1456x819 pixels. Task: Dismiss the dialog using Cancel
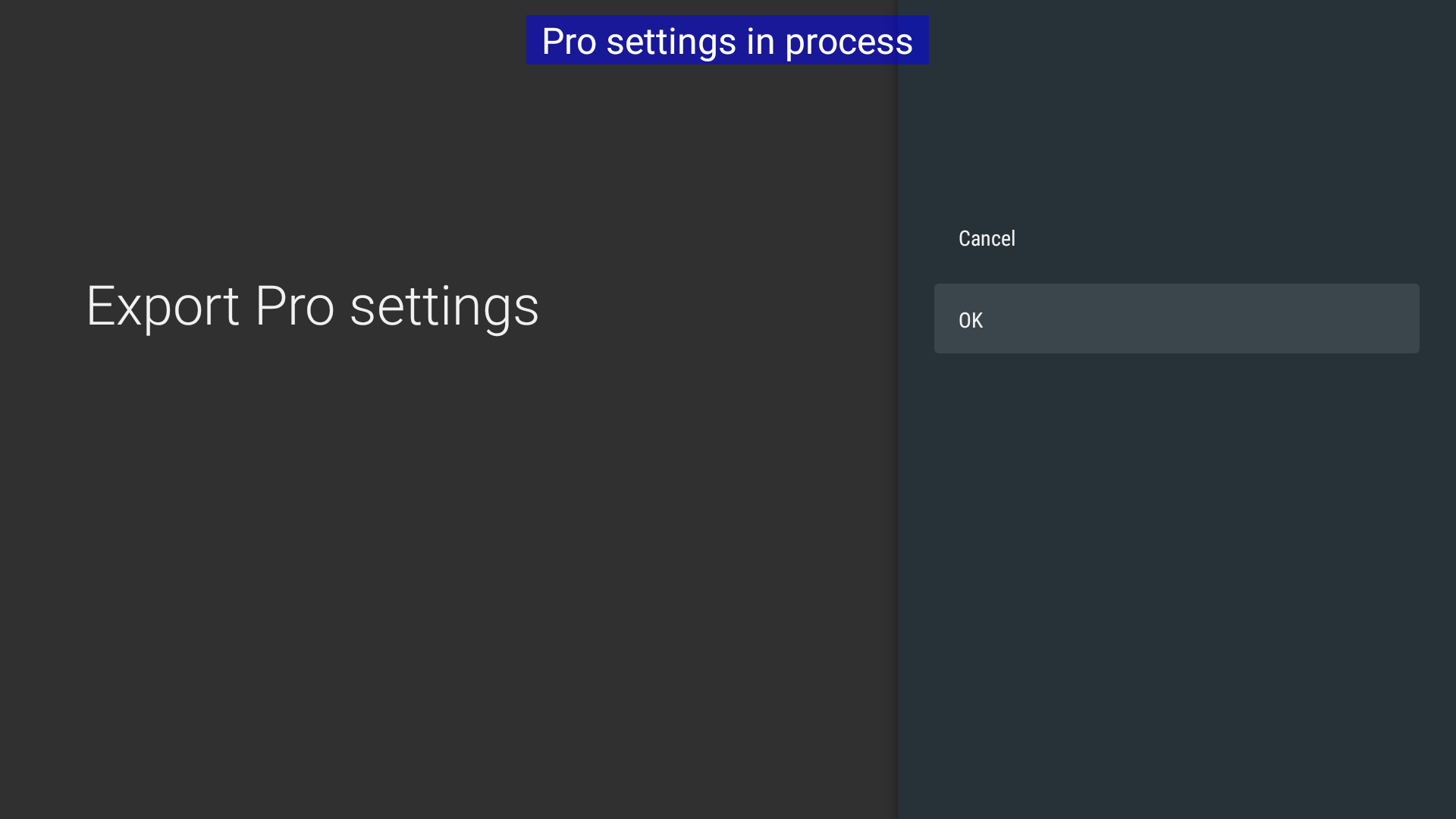[x=1175, y=238]
